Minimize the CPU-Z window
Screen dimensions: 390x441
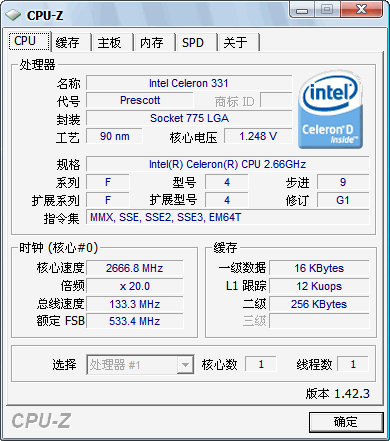(302, 10)
